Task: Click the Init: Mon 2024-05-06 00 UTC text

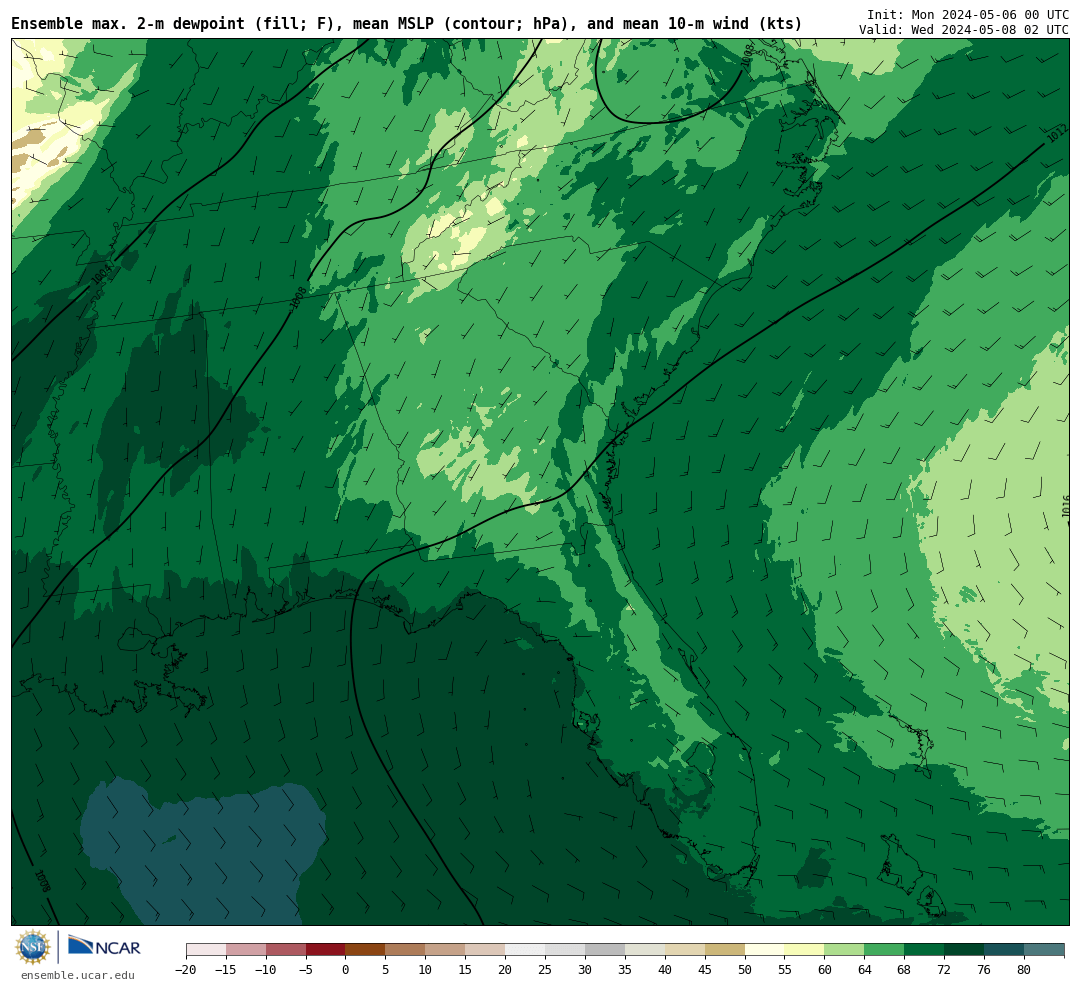Action: [x=968, y=14]
